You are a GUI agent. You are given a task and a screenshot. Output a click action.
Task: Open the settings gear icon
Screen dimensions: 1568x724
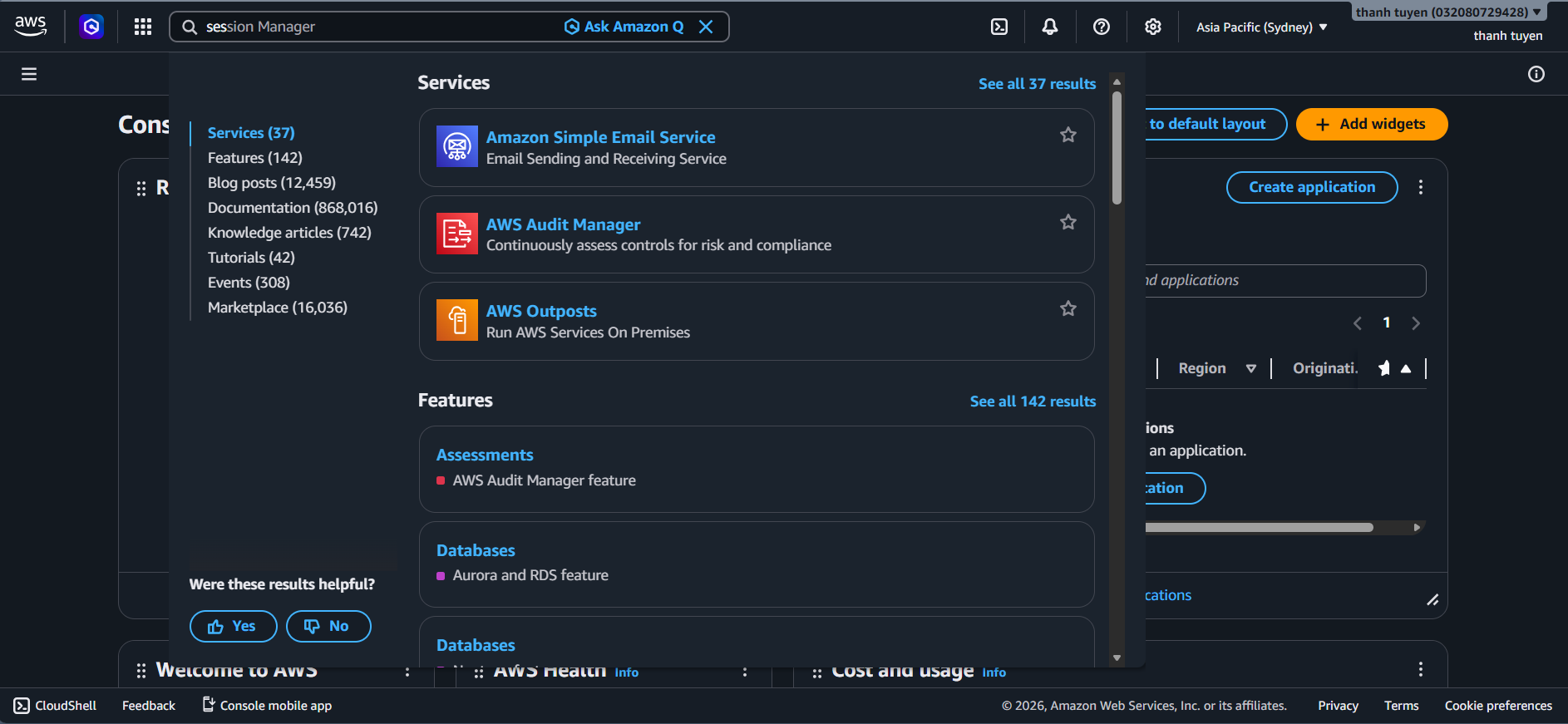coord(1153,27)
